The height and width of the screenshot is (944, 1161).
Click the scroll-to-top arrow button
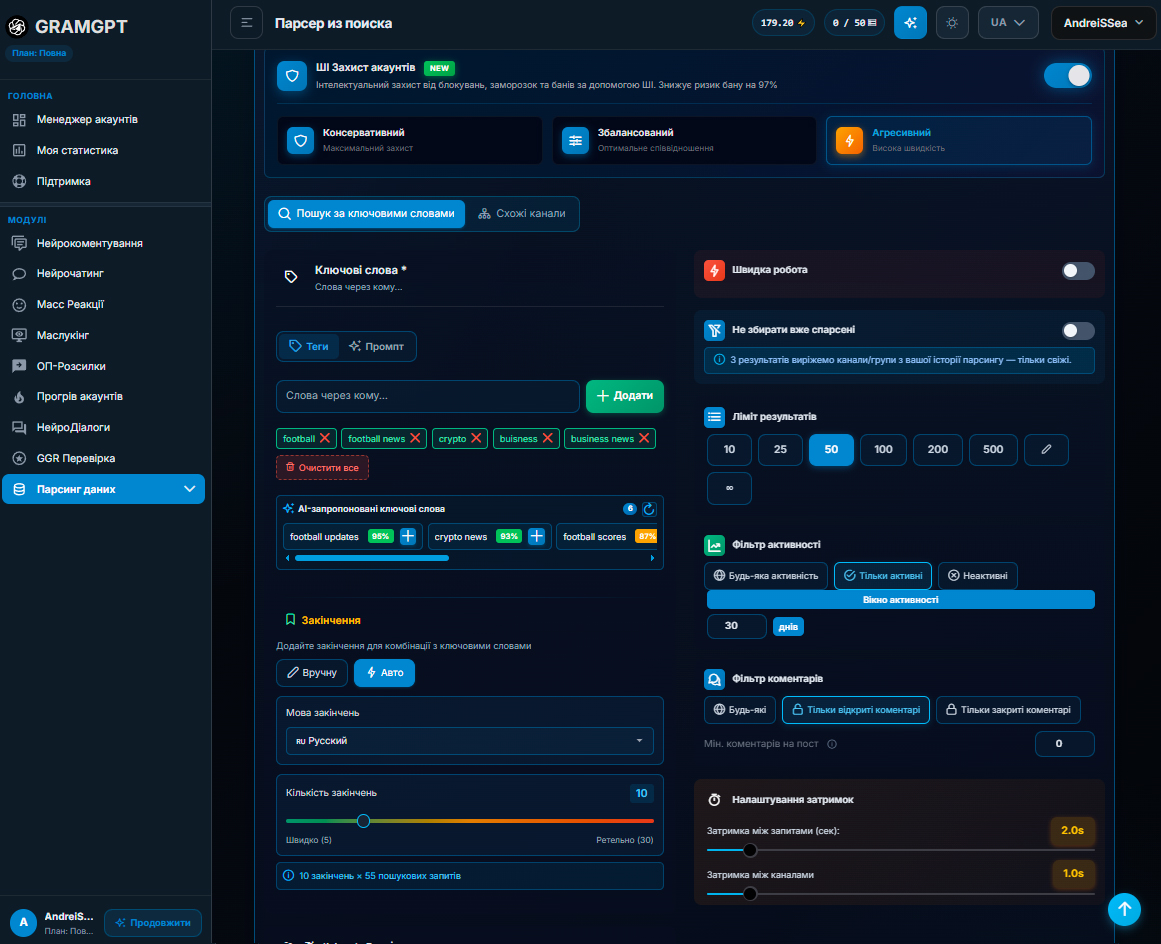pyautogui.click(x=1124, y=908)
